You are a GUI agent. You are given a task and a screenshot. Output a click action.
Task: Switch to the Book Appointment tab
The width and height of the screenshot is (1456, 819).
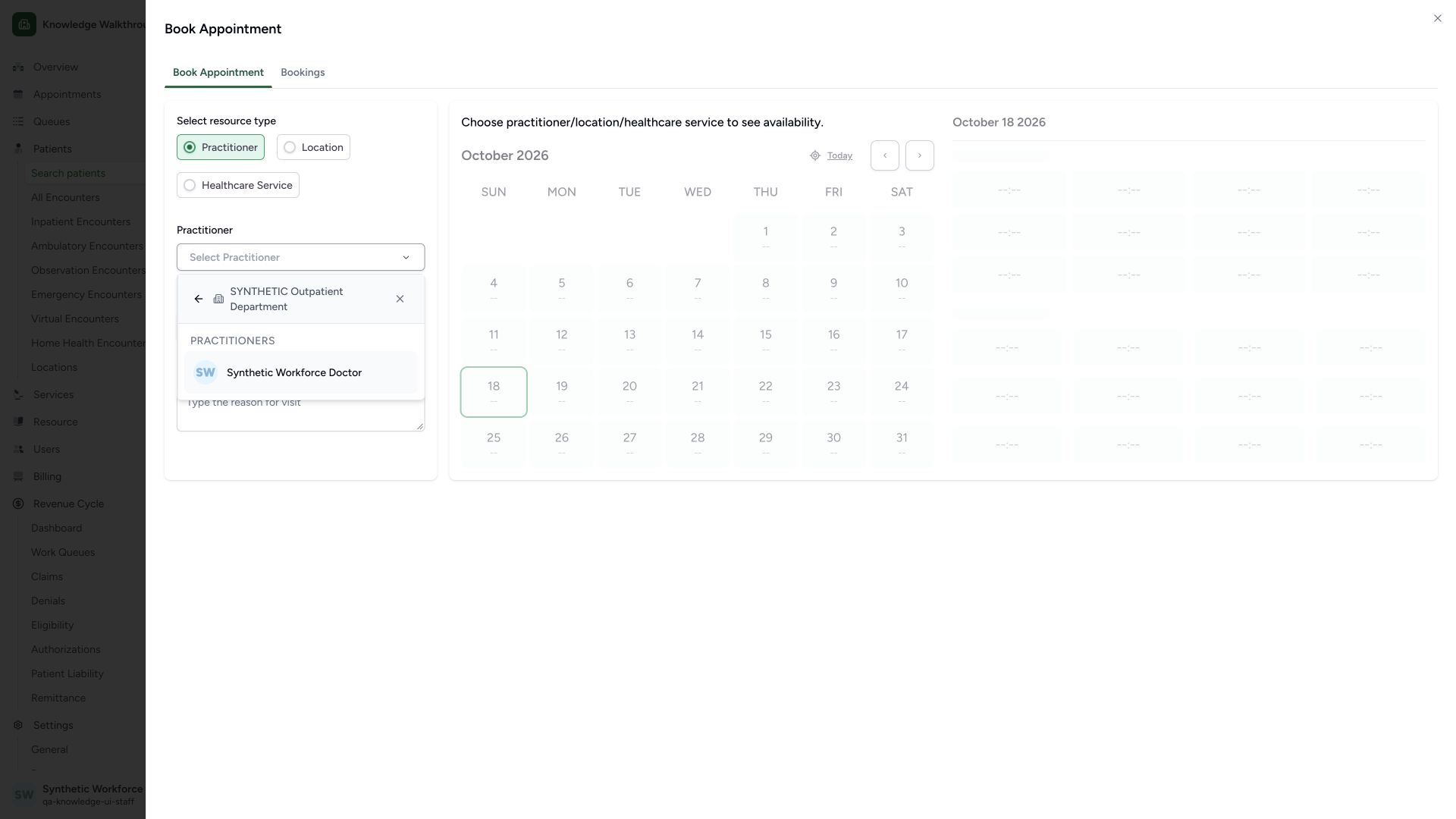[218, 73]
